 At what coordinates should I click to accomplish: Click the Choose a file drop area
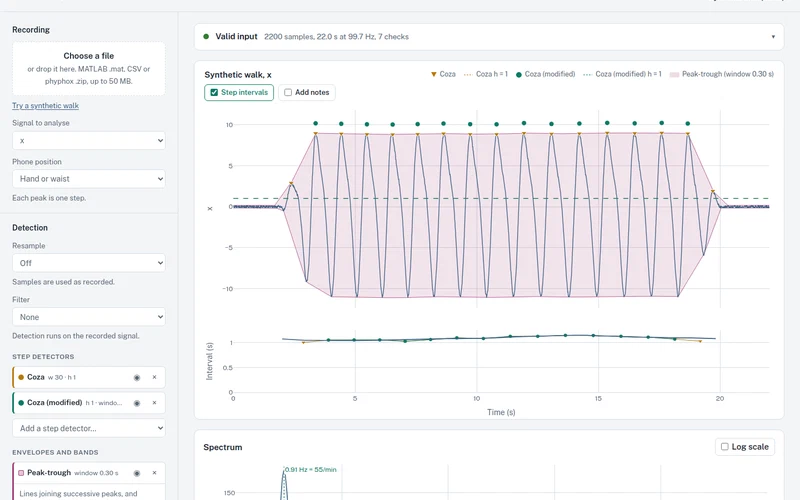point(89,68)
